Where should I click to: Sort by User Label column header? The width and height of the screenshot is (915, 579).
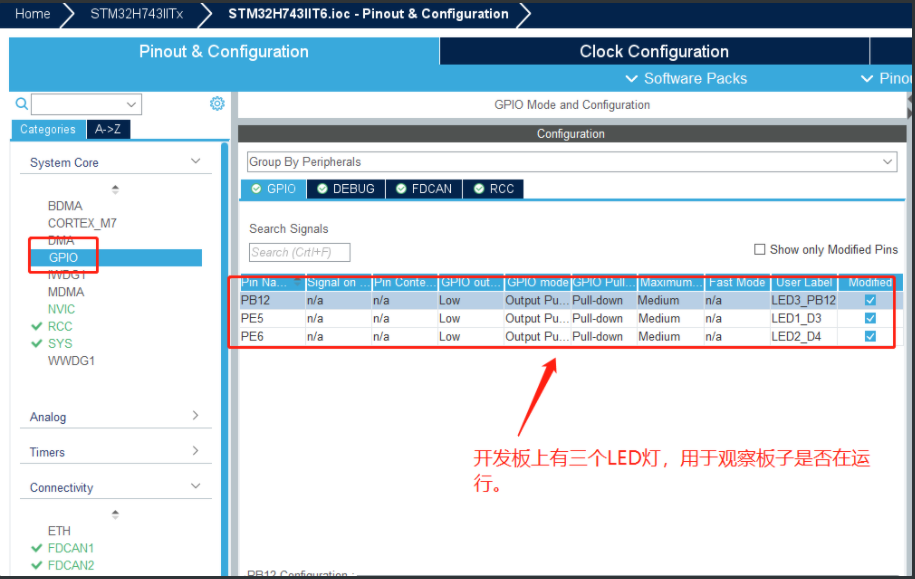804,282
